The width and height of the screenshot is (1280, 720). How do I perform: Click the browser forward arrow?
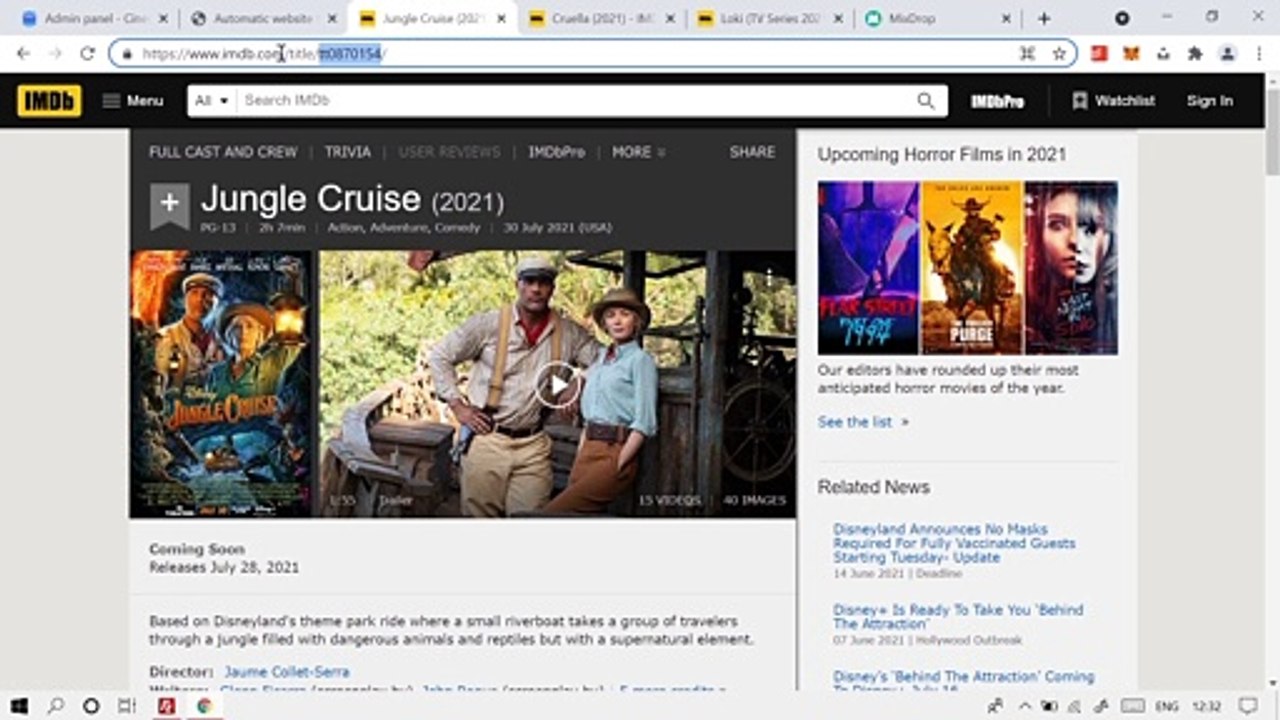pos(56,54)
